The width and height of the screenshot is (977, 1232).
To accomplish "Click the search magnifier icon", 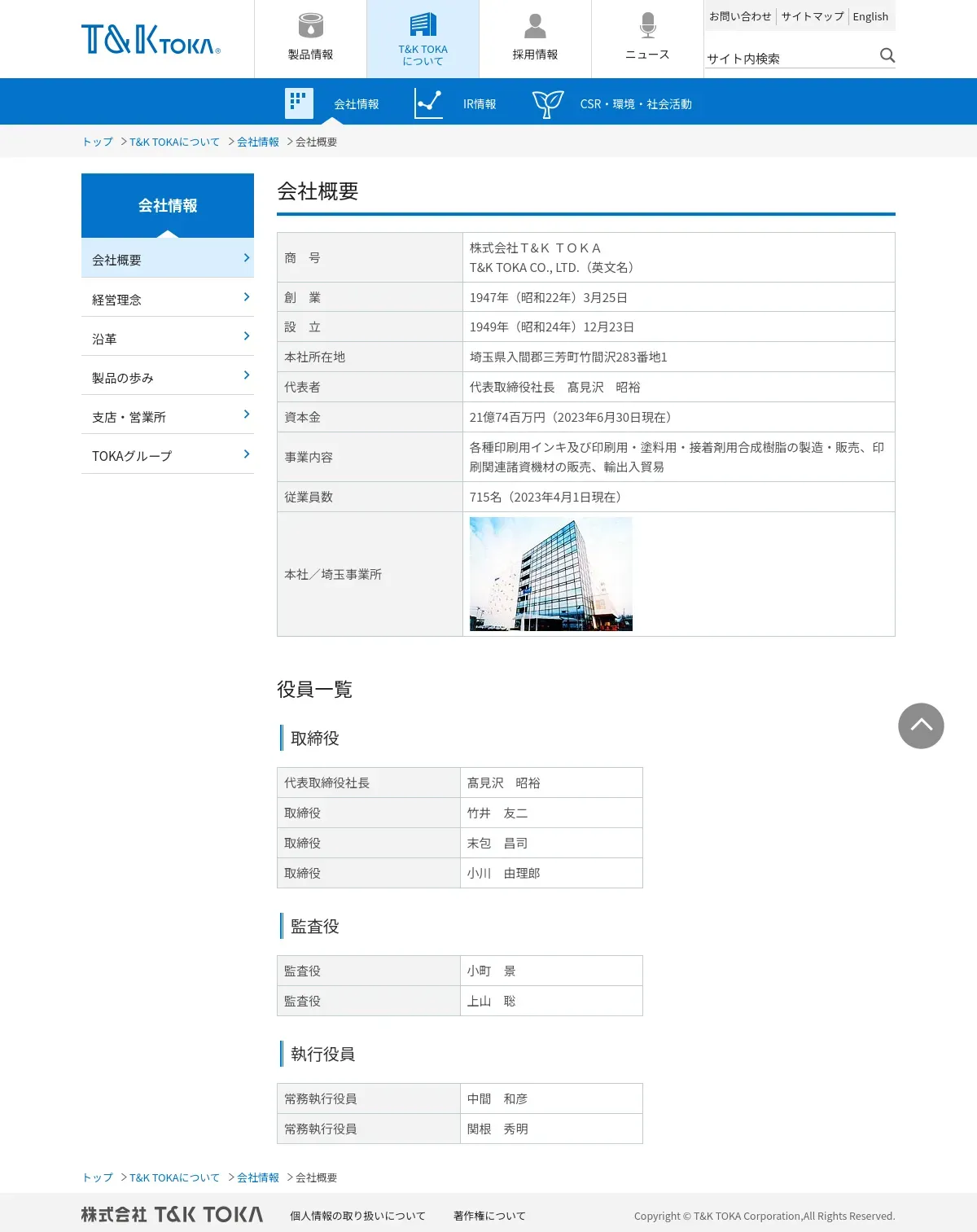I will click(887, 55).
